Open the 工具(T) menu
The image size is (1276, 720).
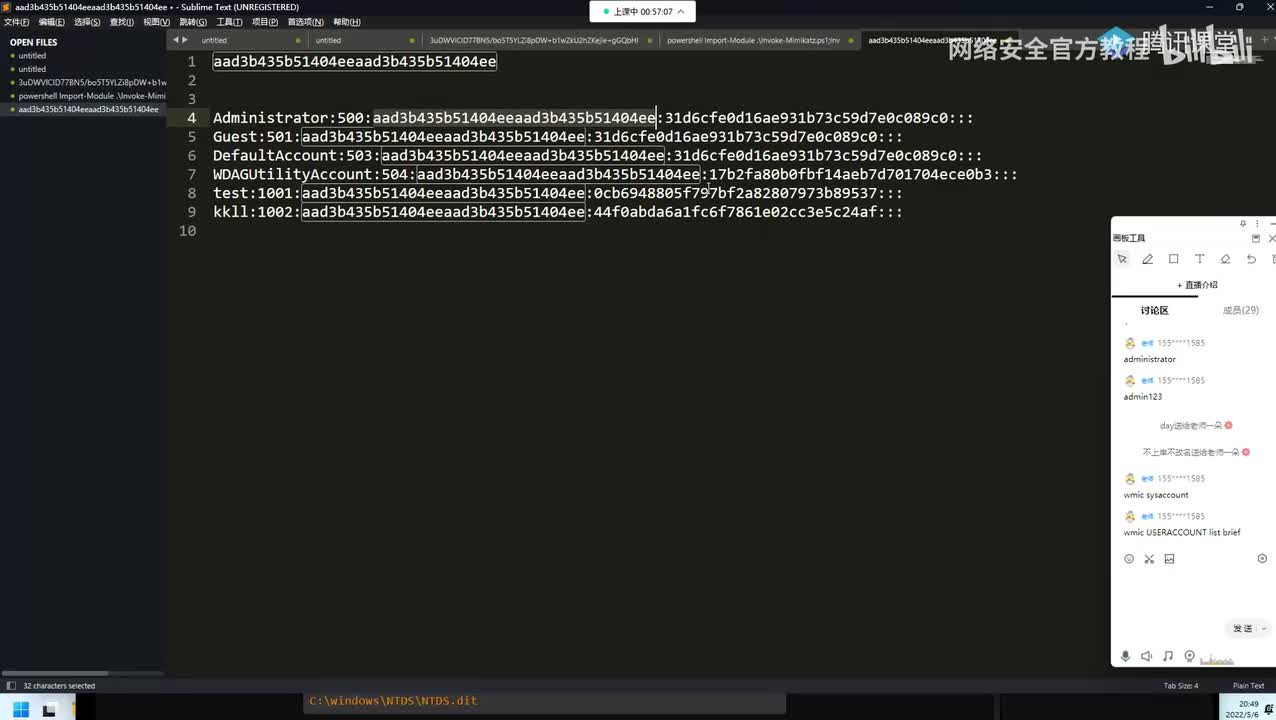click(x=229, y=22)
